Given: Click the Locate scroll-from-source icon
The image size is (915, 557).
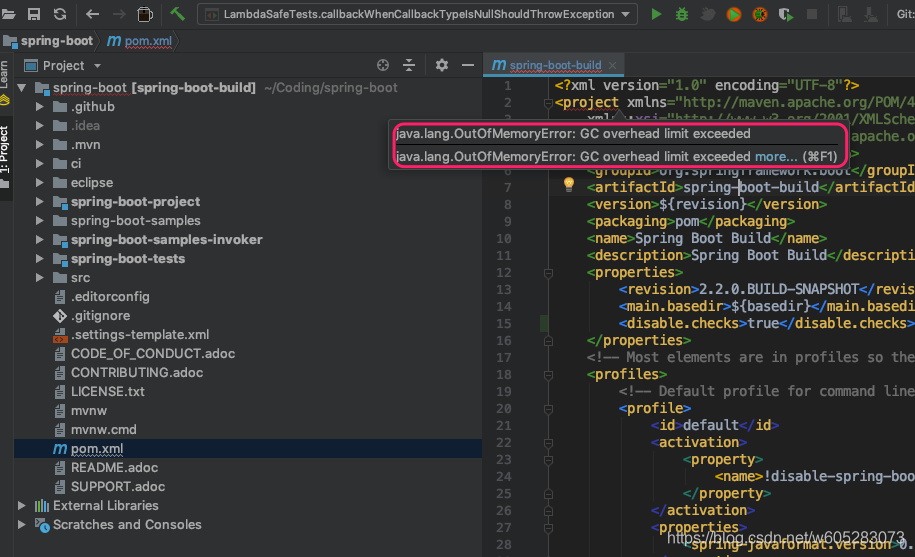Looking at the screenshot, I should coord(383,65).
